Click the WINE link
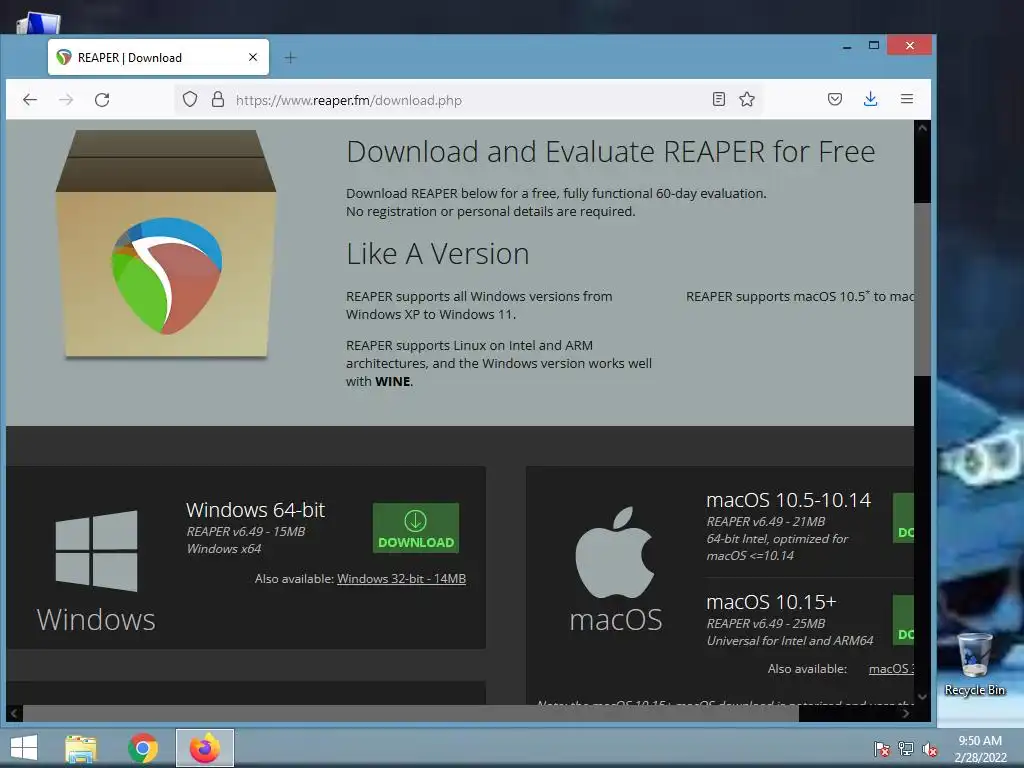The width and height of the screenshot is (1024, 768). [x=392, y=381]
